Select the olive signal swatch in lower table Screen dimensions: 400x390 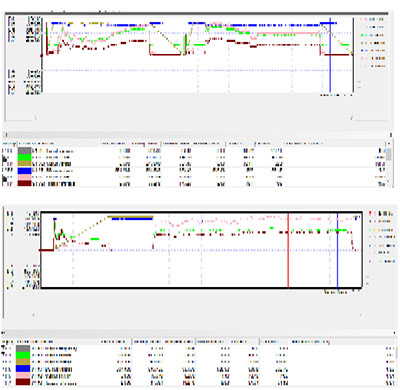pos(23,362)
